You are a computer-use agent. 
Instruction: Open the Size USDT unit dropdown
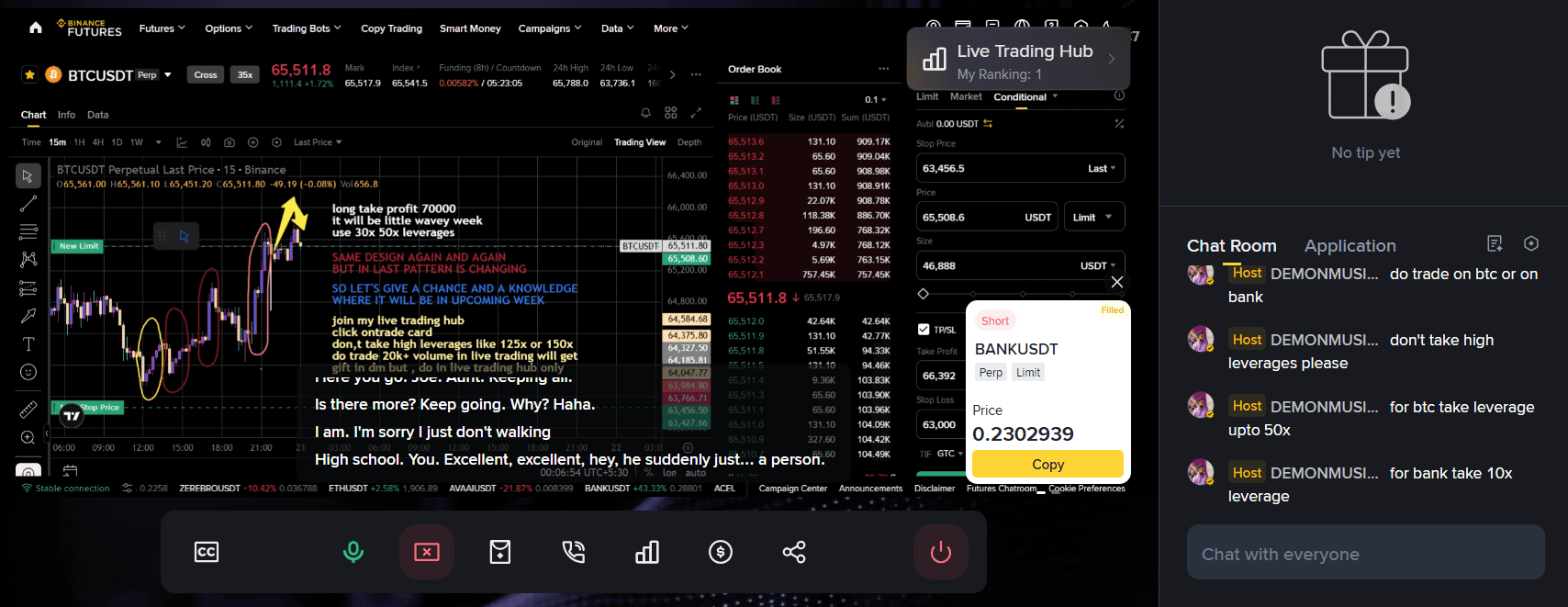tap(1098, 265)
